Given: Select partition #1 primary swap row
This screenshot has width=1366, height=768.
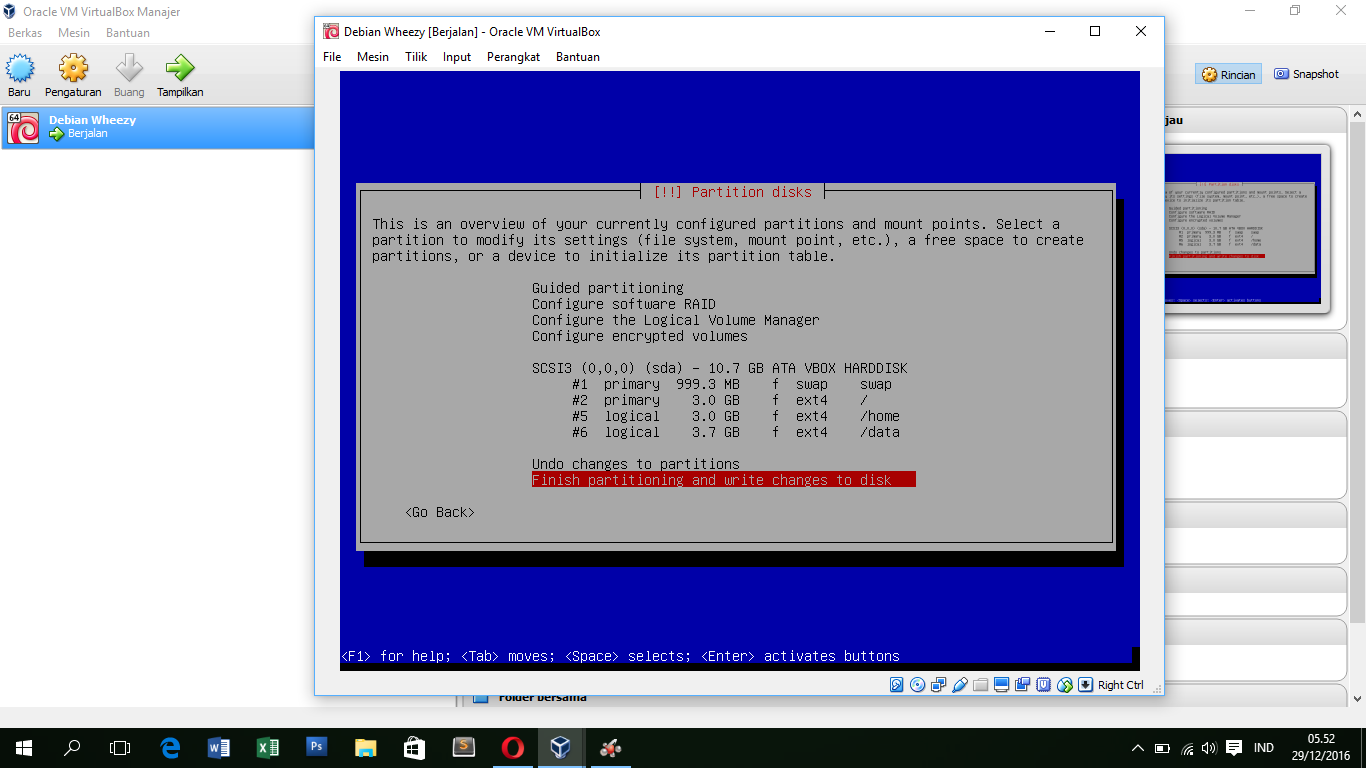Looking at the screenshot, I should [x=732, y=384].
